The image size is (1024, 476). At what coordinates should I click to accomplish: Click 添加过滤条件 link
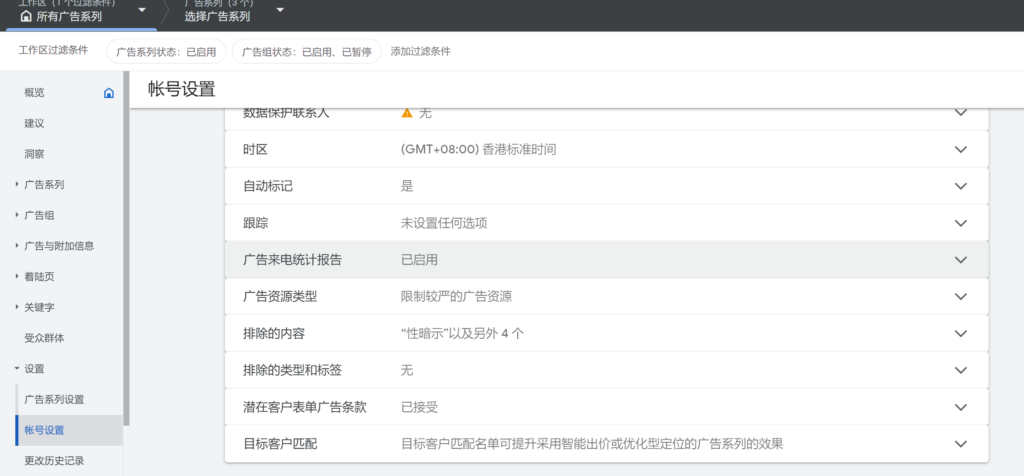click(x=420, y=51)
